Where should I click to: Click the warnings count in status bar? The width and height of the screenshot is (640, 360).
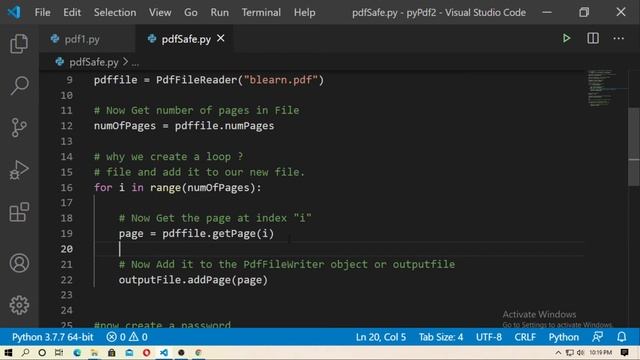pyautogui.click(x=138, y=337)
